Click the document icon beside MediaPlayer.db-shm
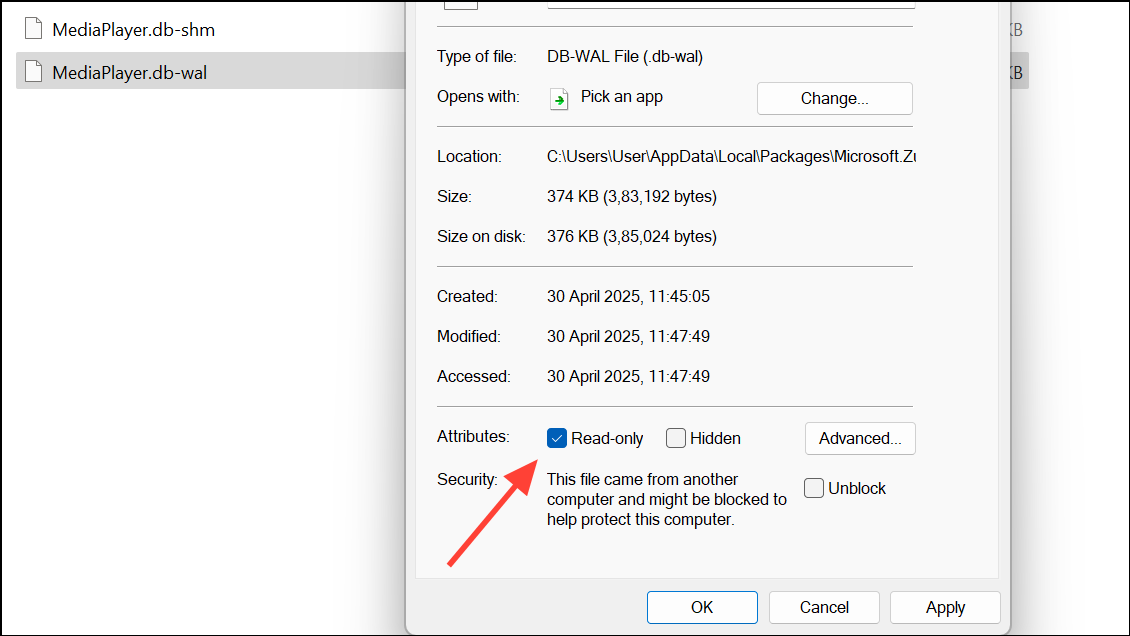Viewport: 1130px width, 636px height. (33, 28)
